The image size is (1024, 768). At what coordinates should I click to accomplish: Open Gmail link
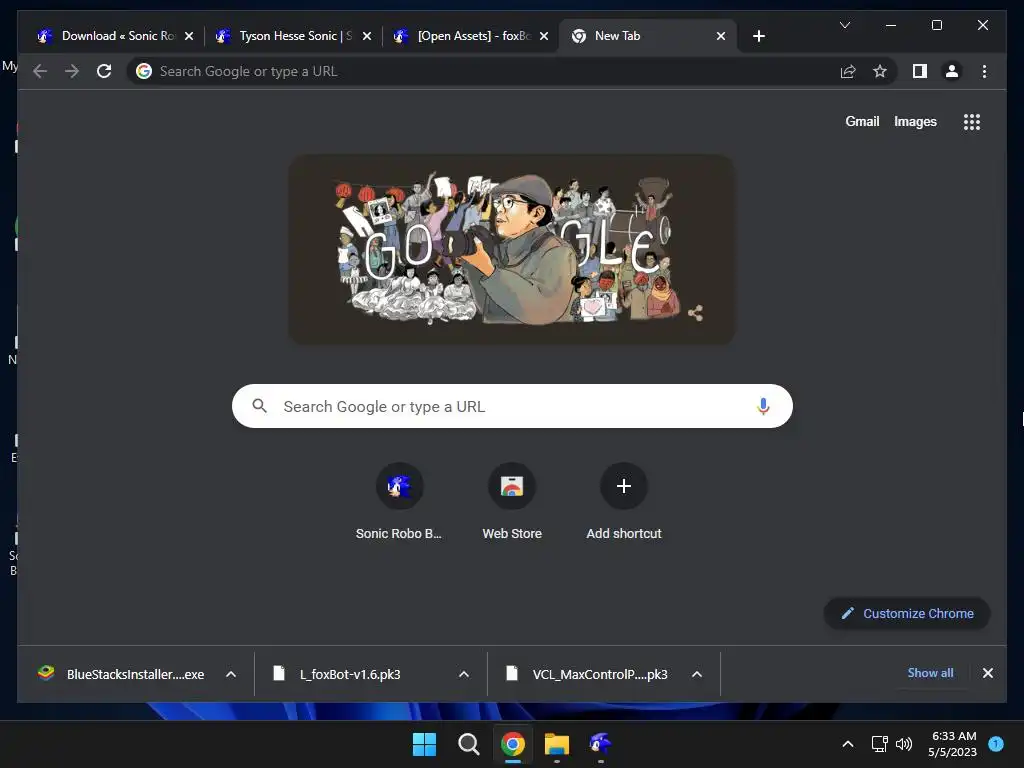coord(862,121)
